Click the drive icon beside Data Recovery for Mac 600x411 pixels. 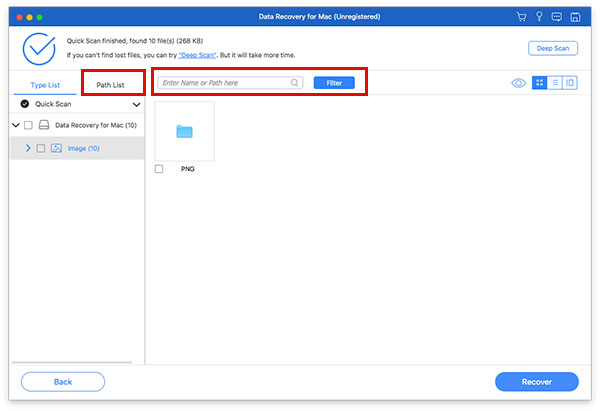(x=44, y=125)
